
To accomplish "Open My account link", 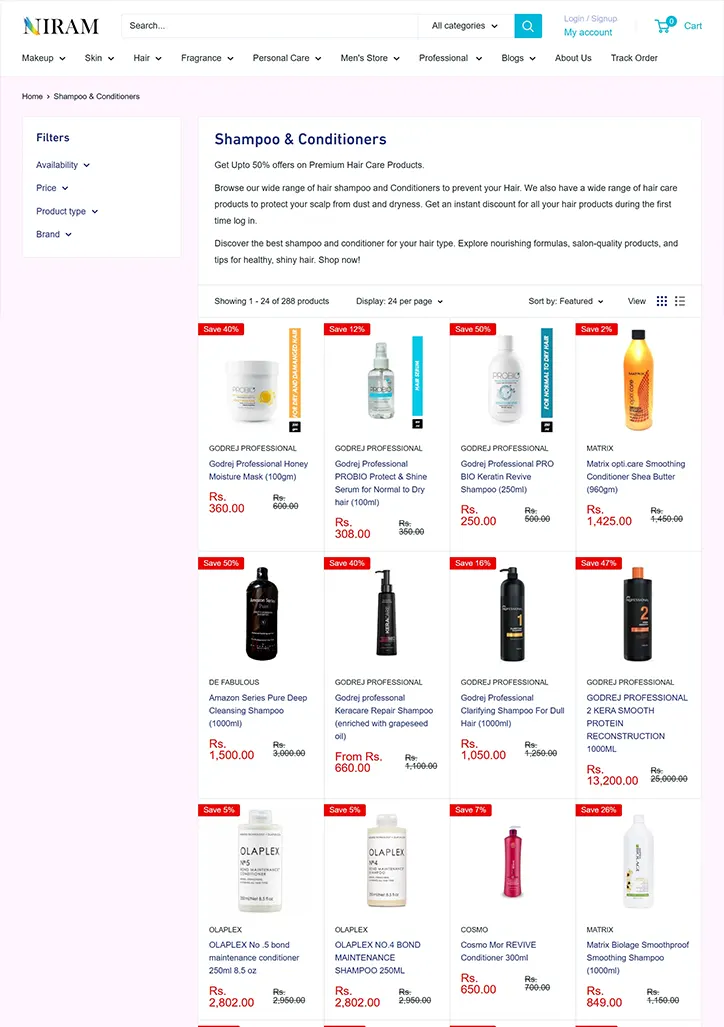I will pos(588,32).
